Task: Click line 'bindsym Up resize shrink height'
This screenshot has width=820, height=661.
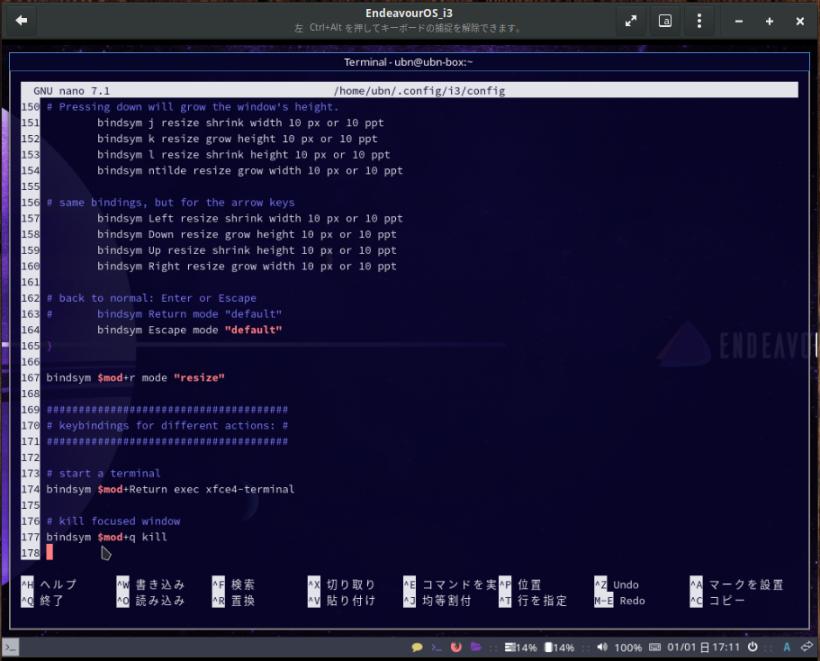Action: tap(247, 250)
